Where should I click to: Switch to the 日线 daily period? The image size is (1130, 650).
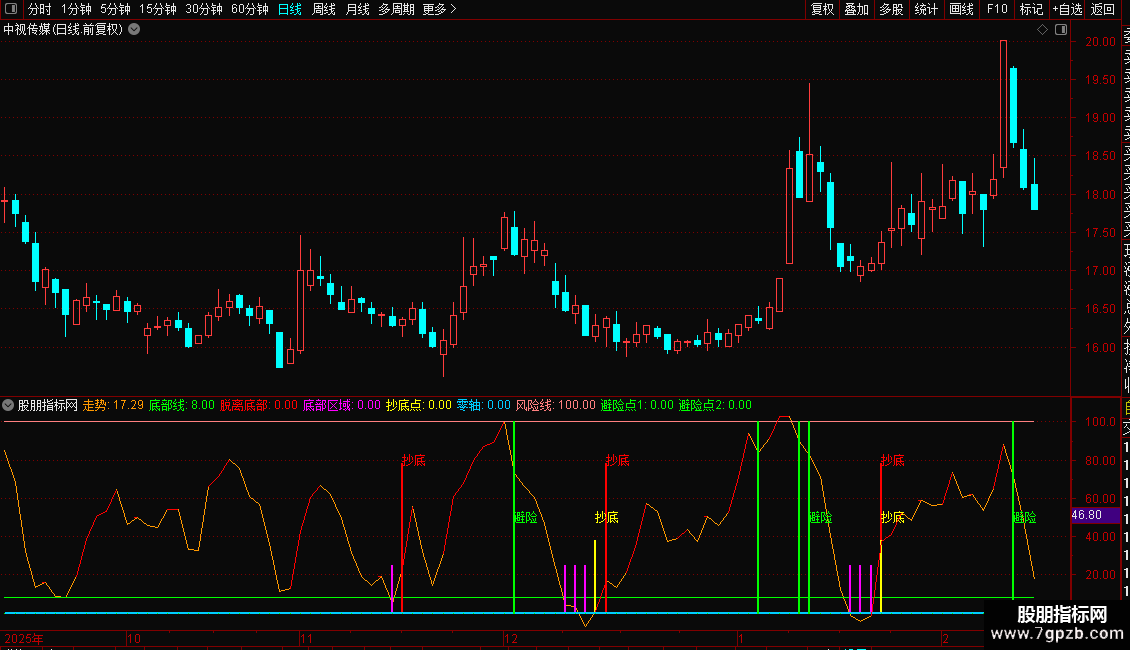point(289,9)
